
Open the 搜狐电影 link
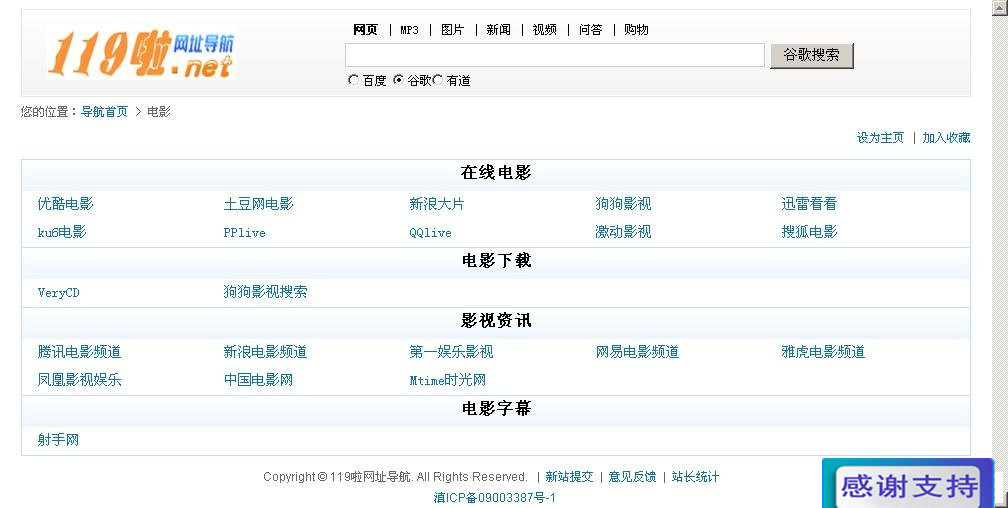click(x=809, y=232)
